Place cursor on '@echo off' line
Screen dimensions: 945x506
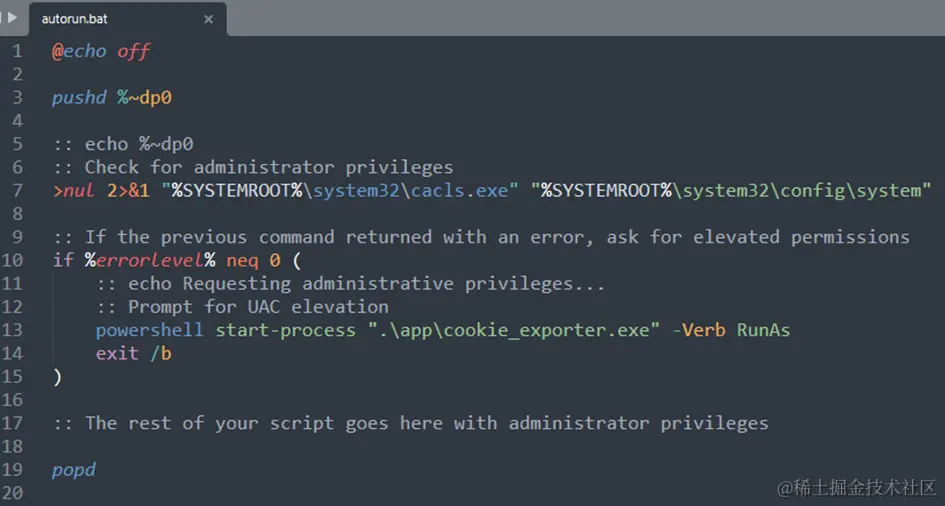(x=101, y=51)
